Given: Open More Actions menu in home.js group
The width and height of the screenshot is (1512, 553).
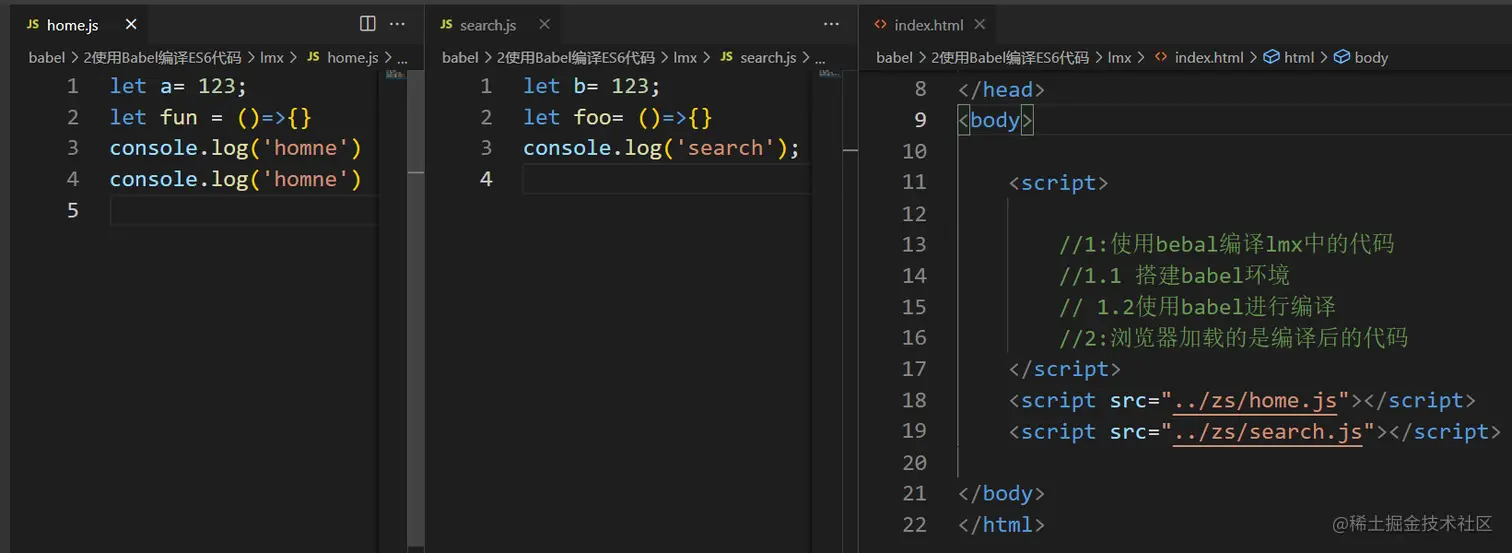Looking at the screenshot, I should pos(397,24).
